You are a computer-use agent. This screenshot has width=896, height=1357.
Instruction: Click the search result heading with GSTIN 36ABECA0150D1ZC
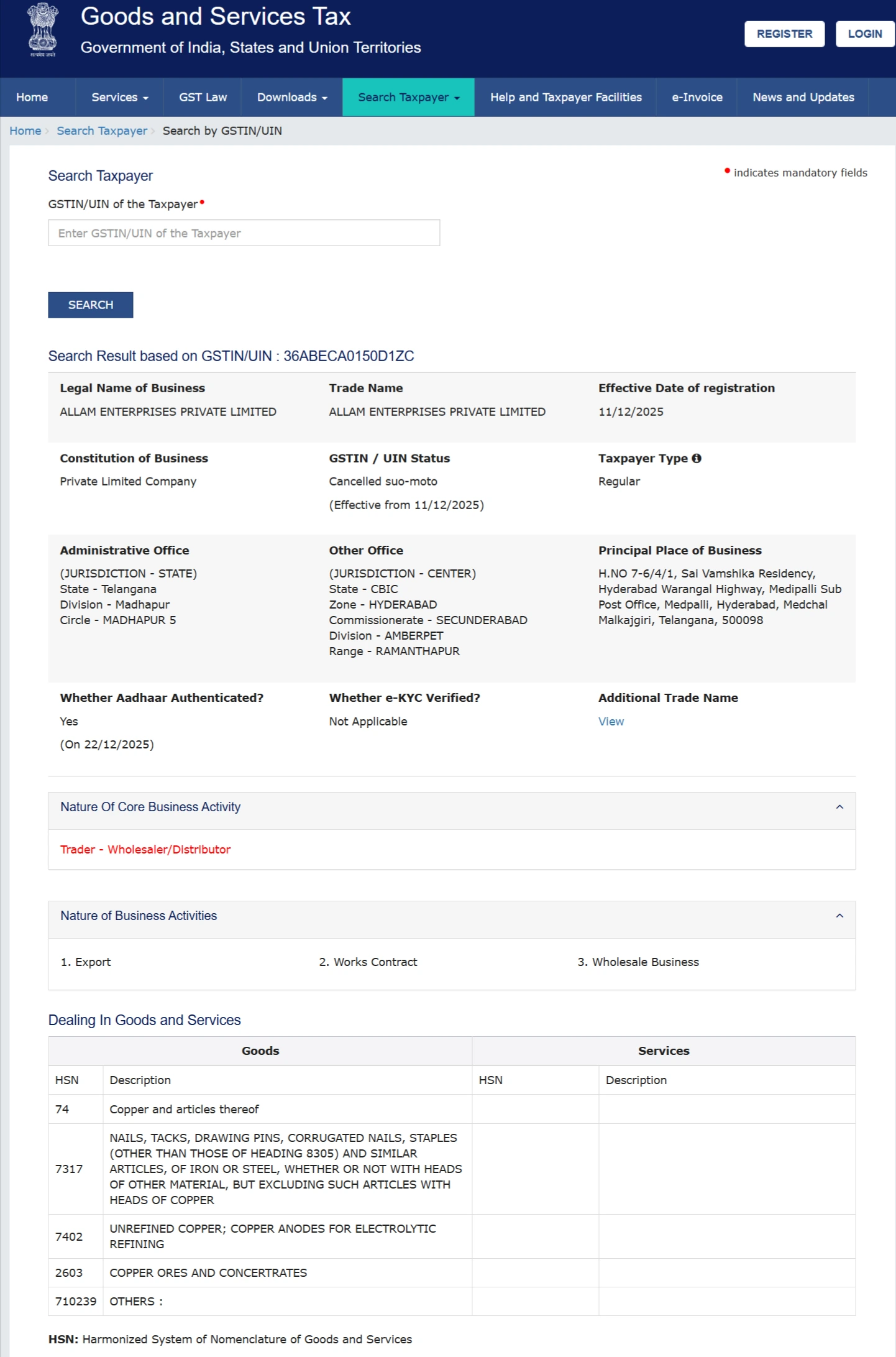click(231, 356)
